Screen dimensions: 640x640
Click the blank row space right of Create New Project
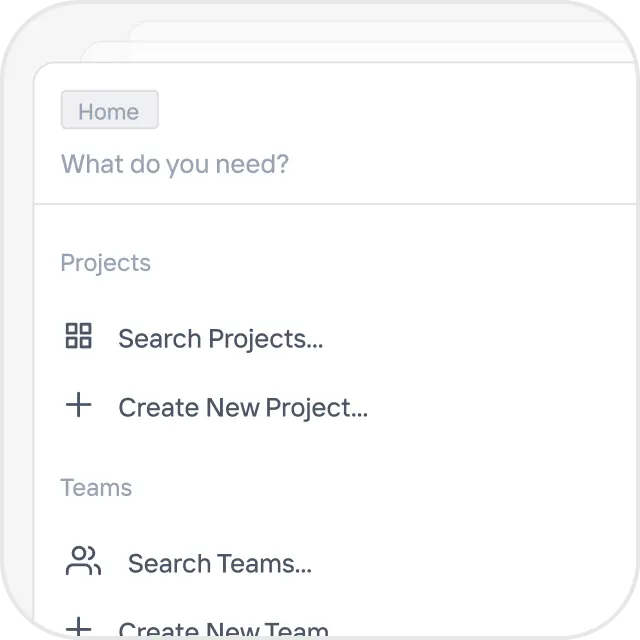pyautogui.click(x=500, y=408)
